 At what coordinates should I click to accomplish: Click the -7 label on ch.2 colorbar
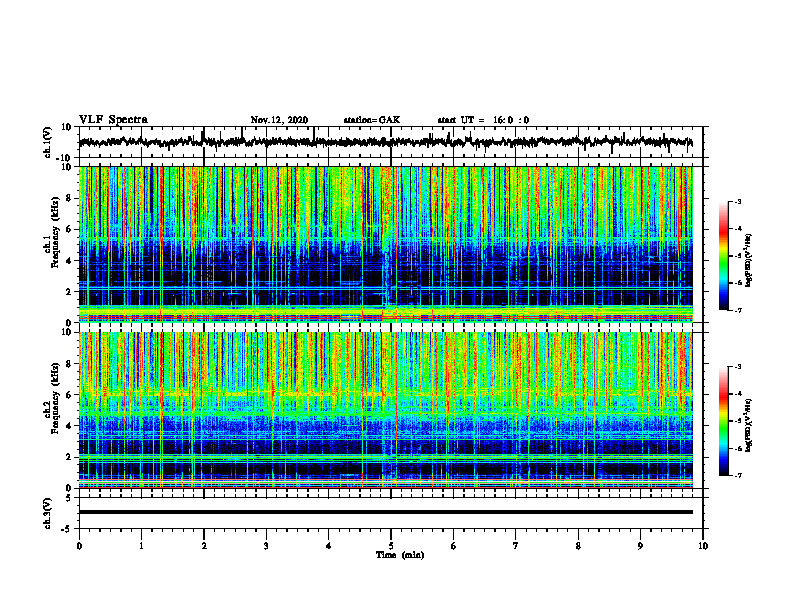click(738, 475)
